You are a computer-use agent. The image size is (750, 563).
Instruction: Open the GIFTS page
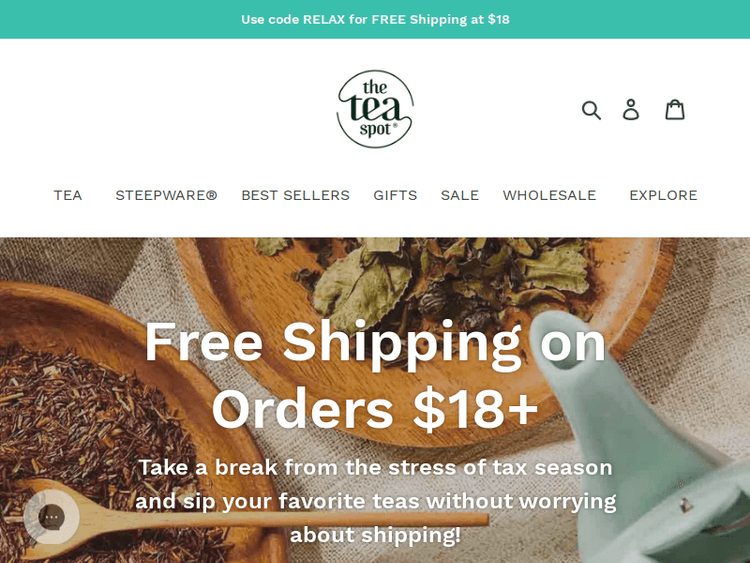395,195
